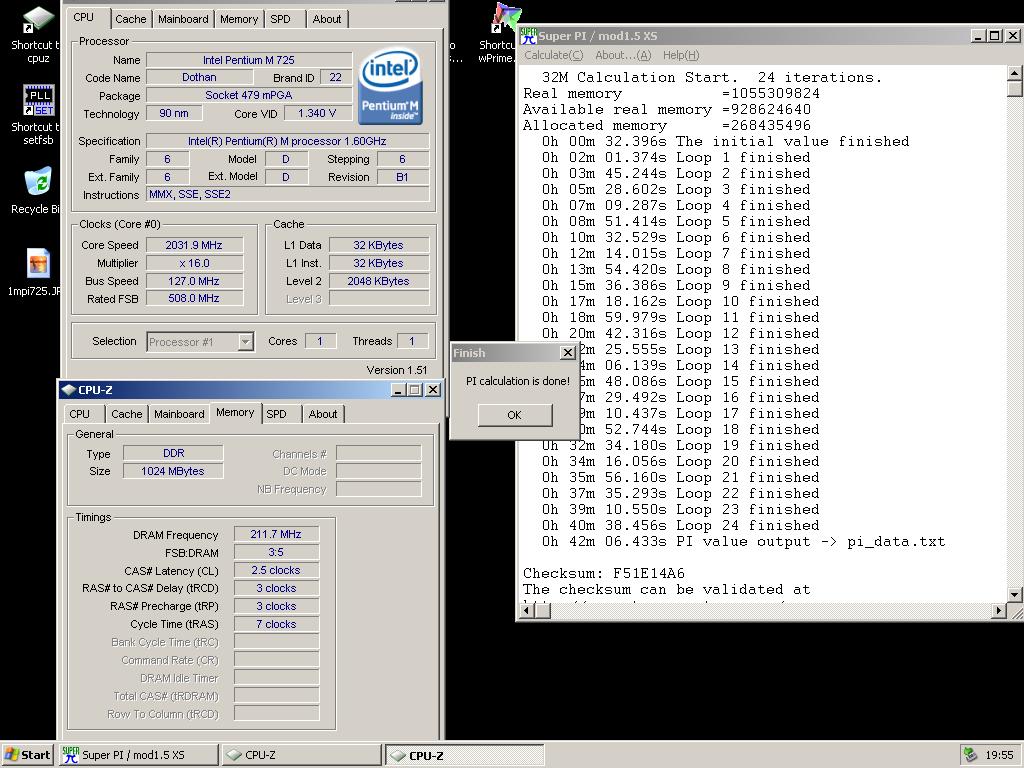
Task: Open the Calculate menu in Super PI
Action: point(553,56)
